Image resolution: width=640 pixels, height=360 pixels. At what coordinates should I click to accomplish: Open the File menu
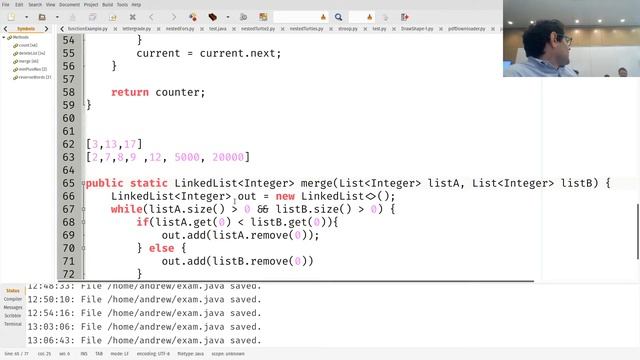pos(6,4)
